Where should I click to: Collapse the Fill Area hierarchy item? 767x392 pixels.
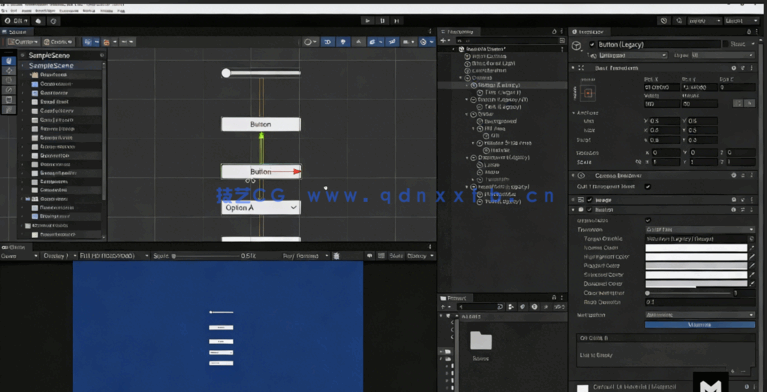click(x=474, y=129)
